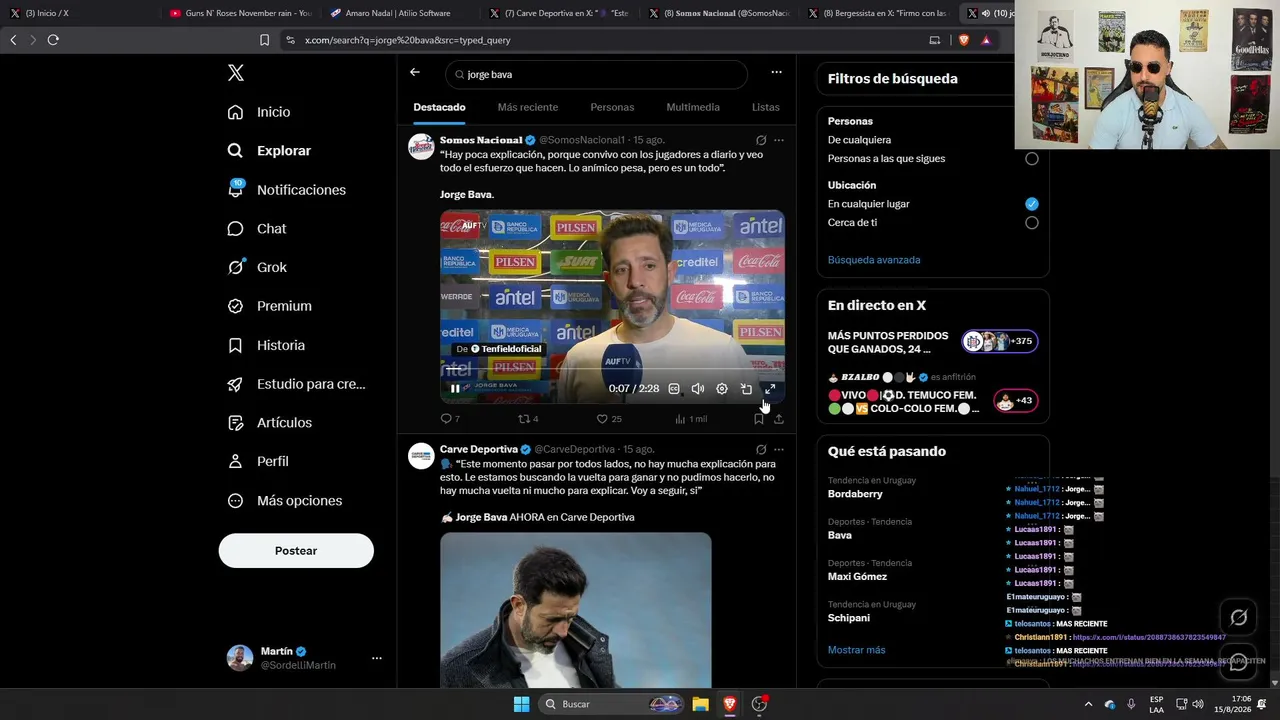Open Grok in the sidebar
Viewport: 1280px width, 720px height.
(x=256, y=267)
